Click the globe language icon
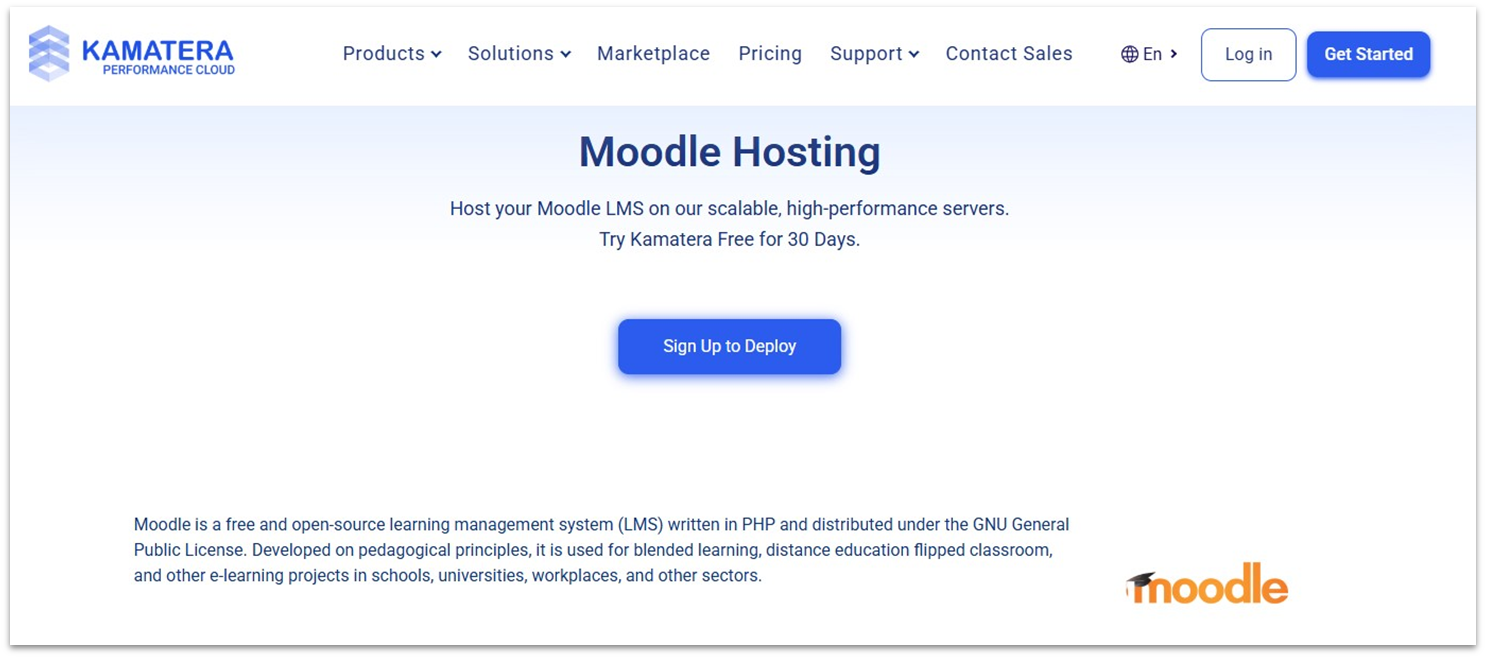This screenshot has width=1486, height=658. 1130,54
